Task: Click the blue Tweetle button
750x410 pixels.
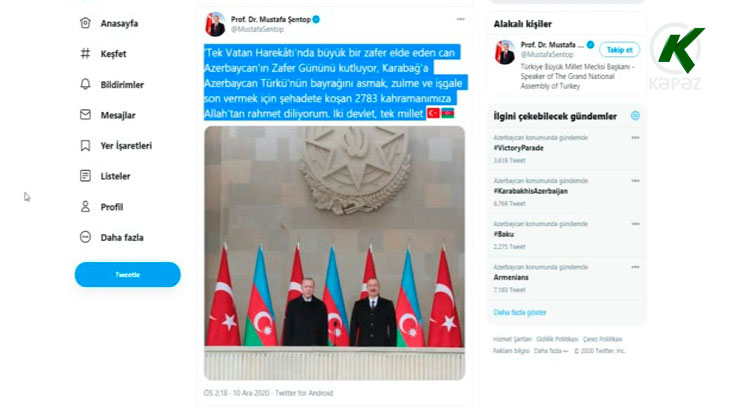Action: click(128, 275)
